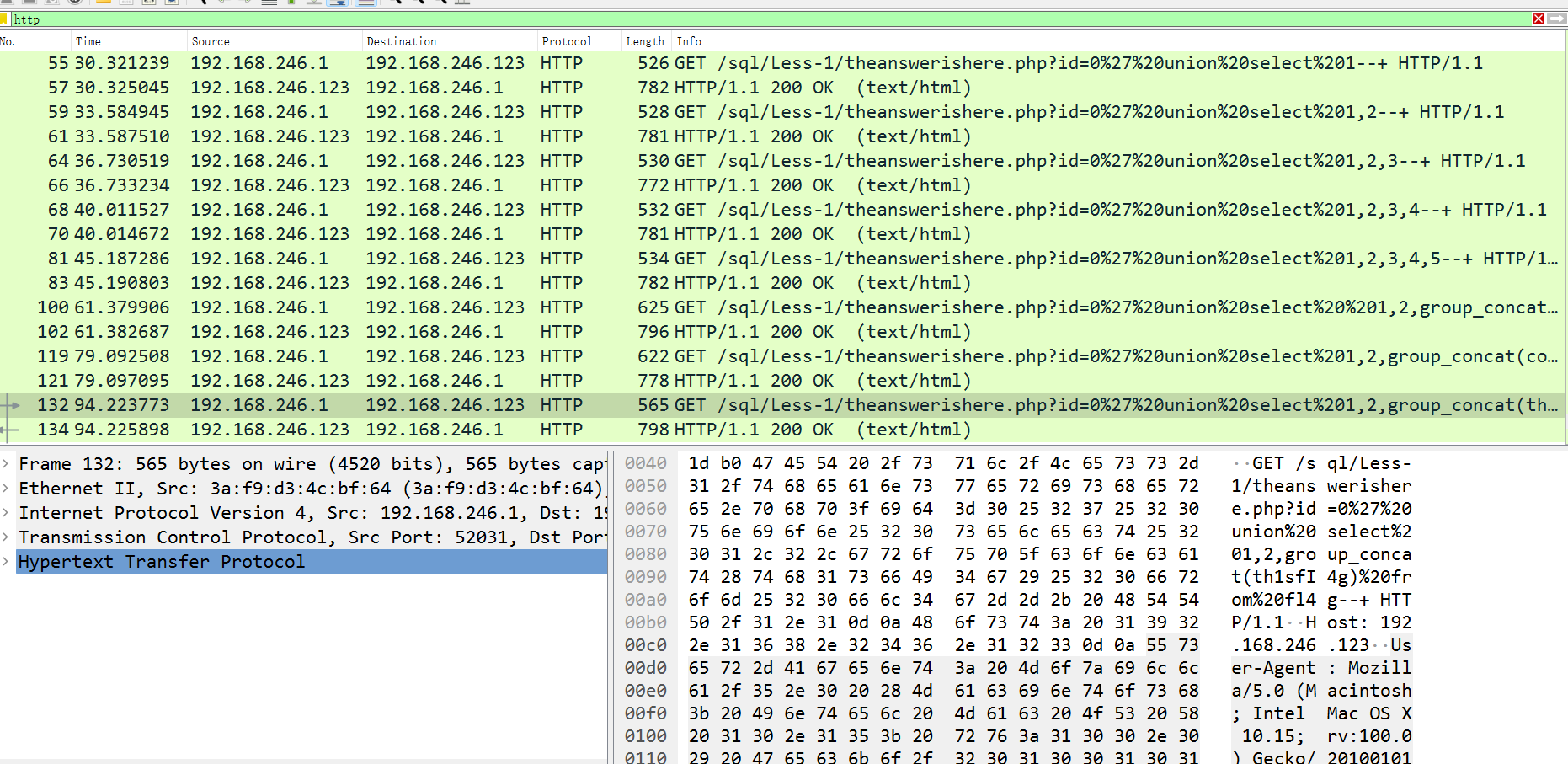Select packet 64 GET select 1,2,3
The height and width of the screenshot is (764, 1568).
pos(783,161)
